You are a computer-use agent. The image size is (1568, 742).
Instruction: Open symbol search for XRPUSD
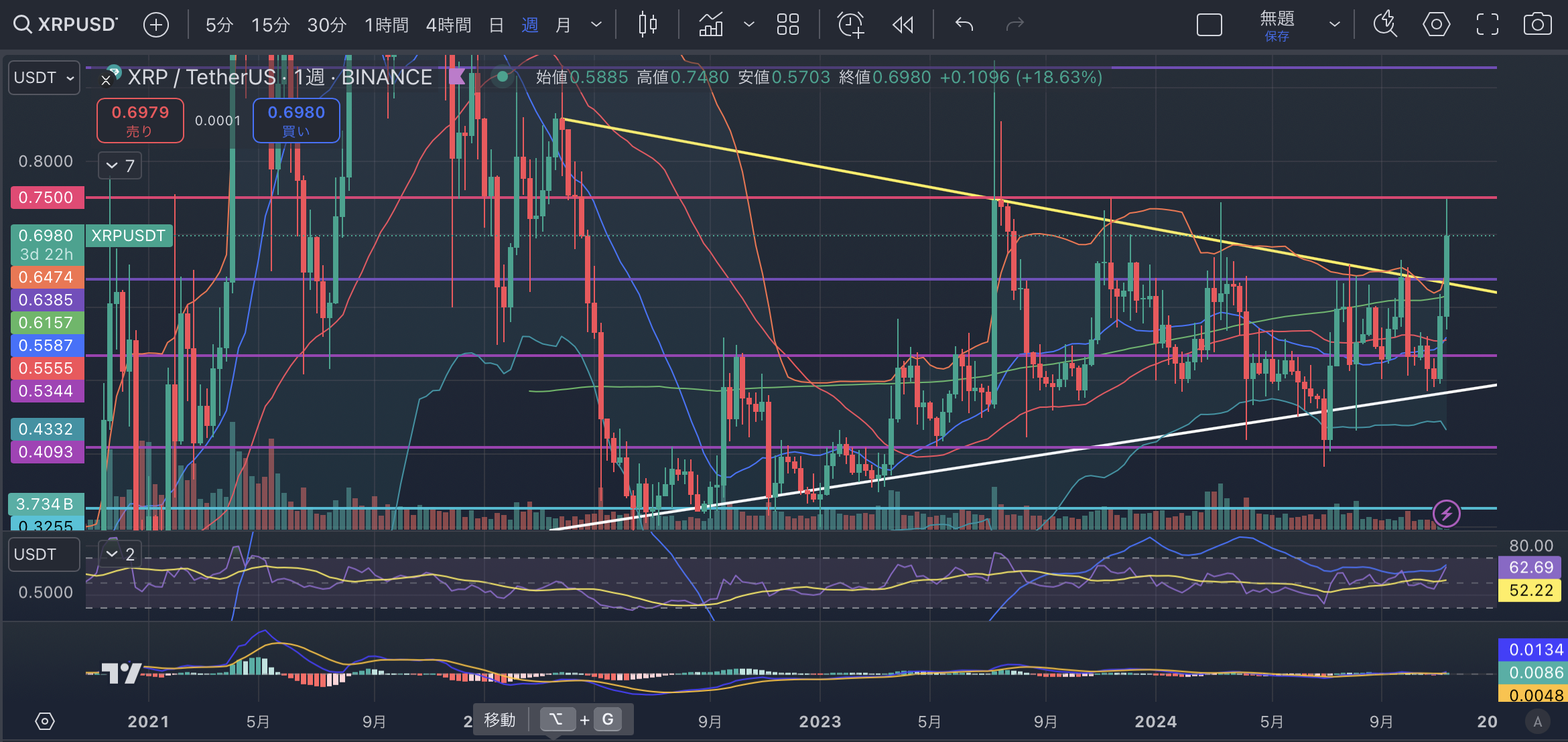tap(65, 25)
